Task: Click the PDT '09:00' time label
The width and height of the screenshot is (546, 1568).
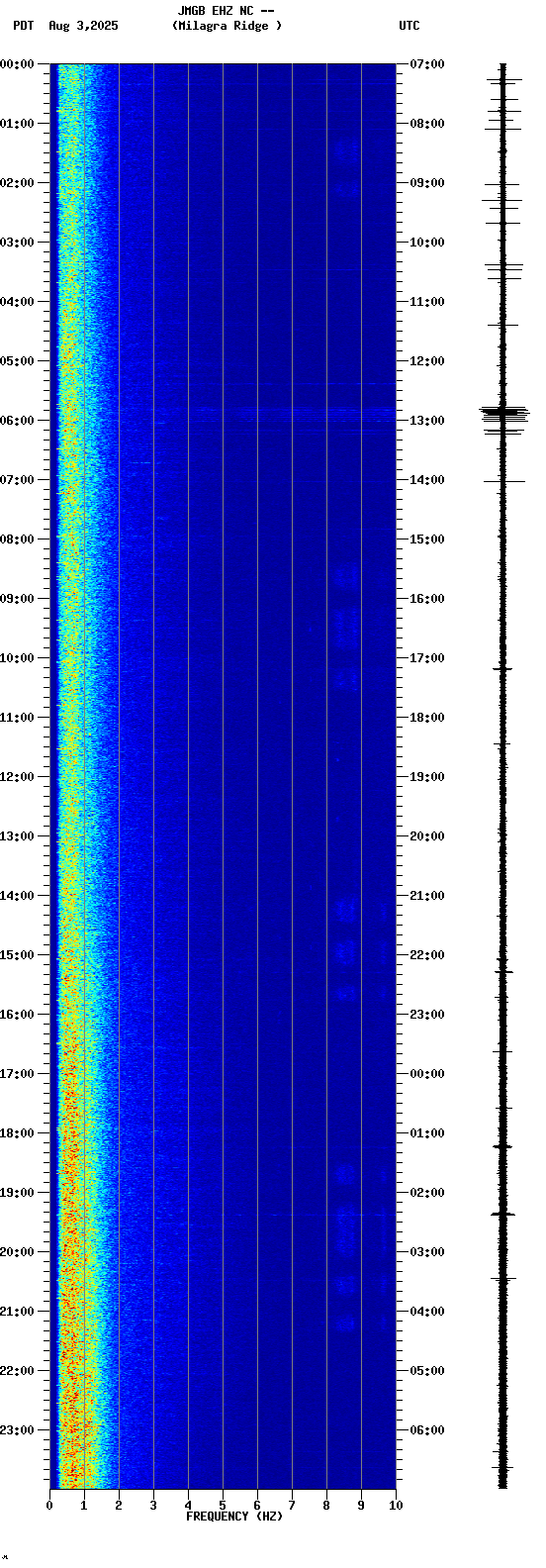Action: point(17,599)
